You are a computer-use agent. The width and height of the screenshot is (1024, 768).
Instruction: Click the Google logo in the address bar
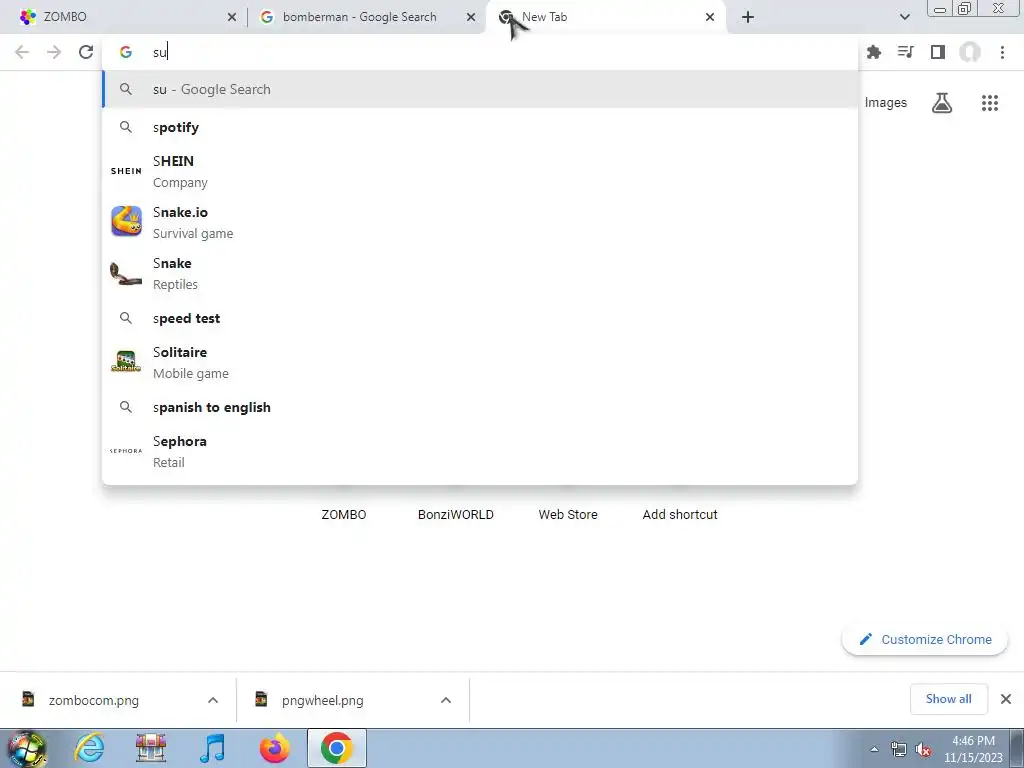tap(126, 52)
